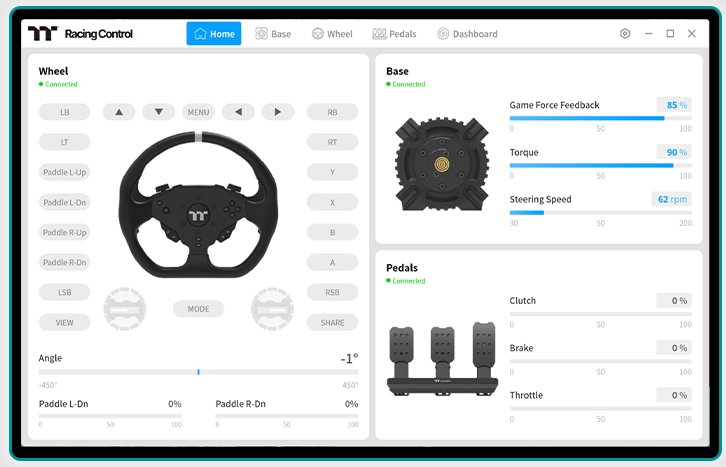The width and height of the screenshot is (726, 467).
Task: Click the A button indicator
Action: (x=332, y=262)
